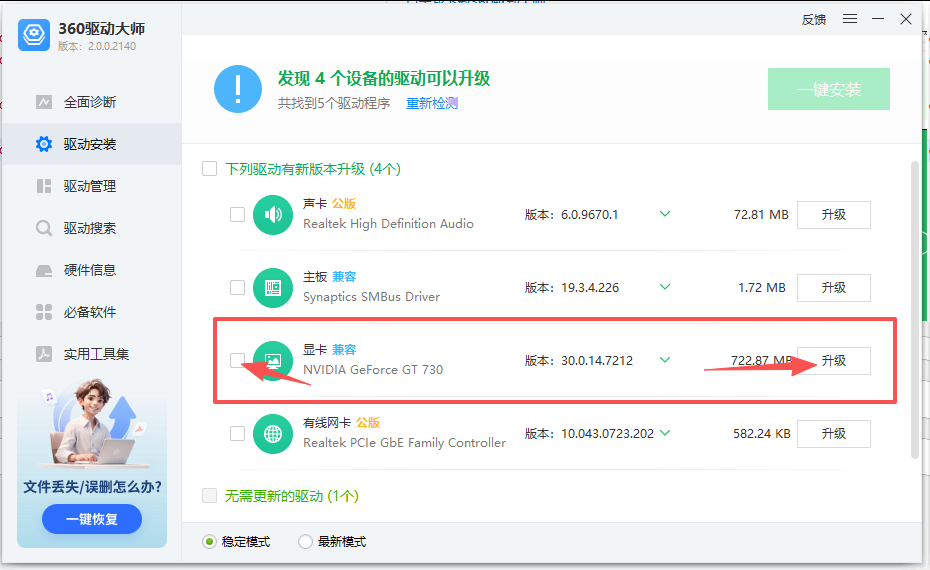Click the 声卡 speaker device icon

point(273,215)
